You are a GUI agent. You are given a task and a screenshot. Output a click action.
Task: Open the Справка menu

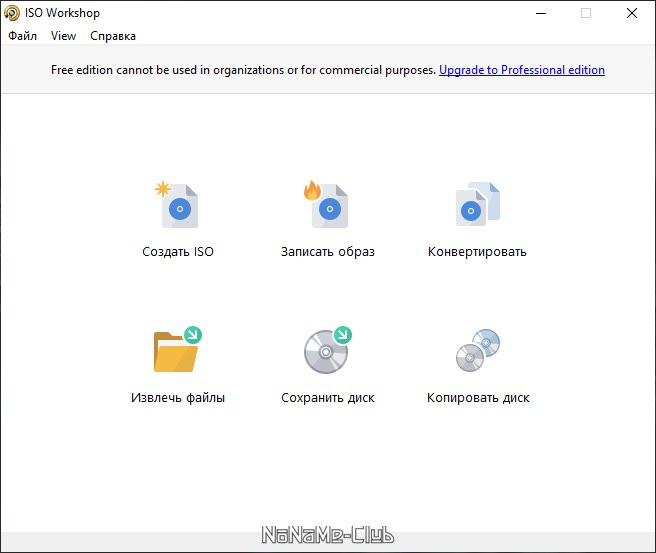pos(113,36)
